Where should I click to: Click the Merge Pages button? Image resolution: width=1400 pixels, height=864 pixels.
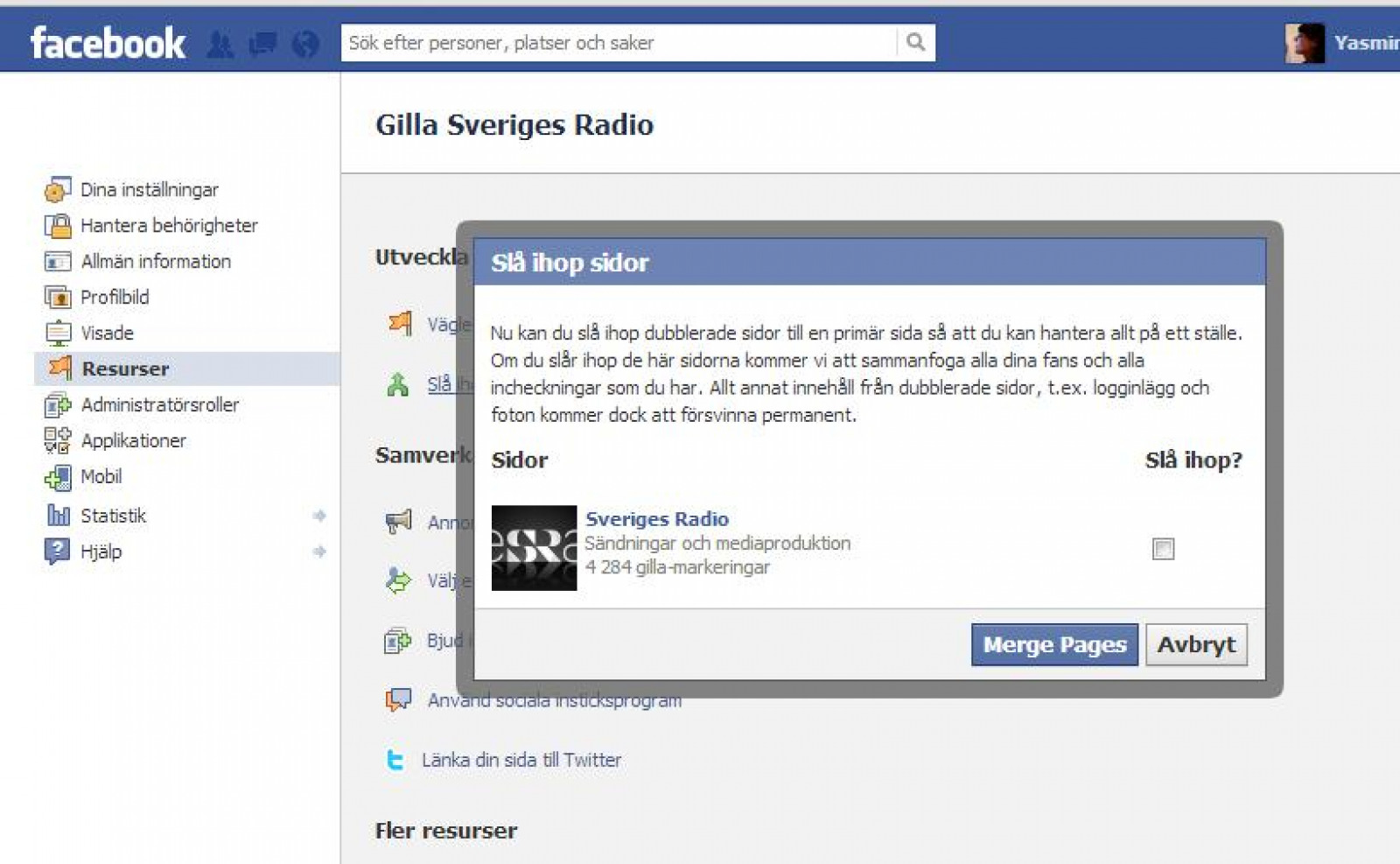click(x=1054, y=644)
